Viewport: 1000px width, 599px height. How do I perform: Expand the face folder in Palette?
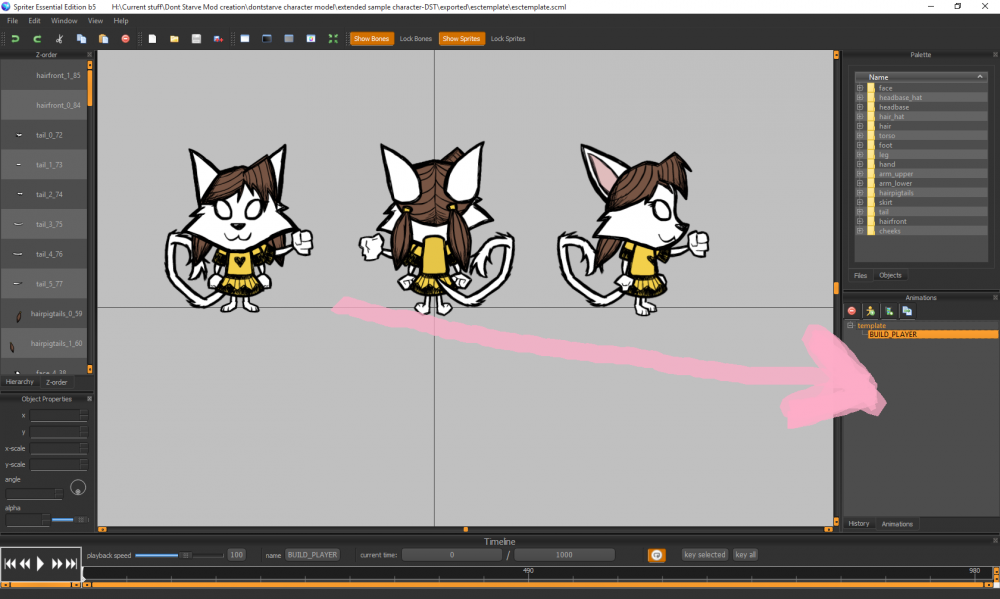860,88
